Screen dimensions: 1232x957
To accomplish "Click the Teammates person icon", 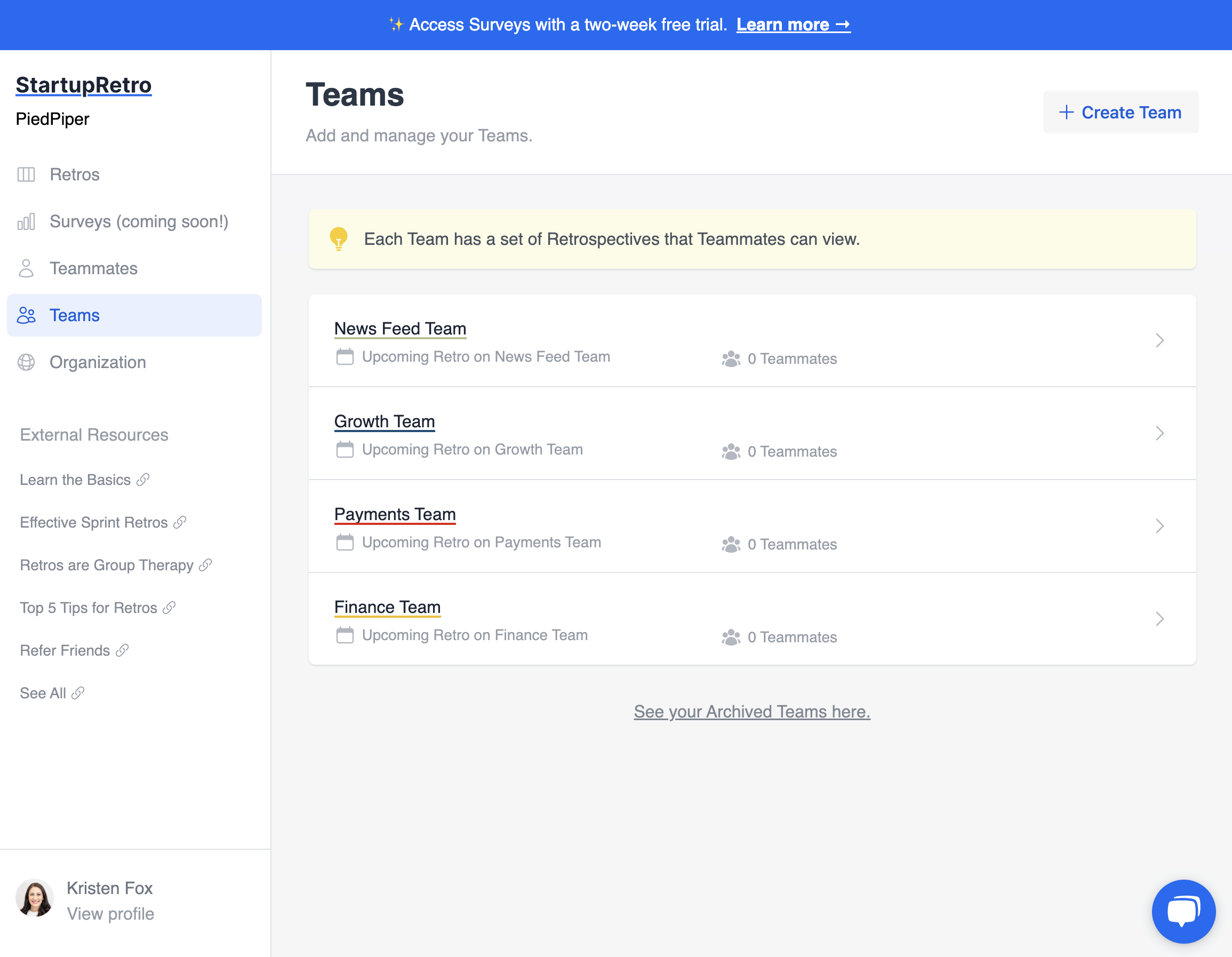I will tap(26, 269).
